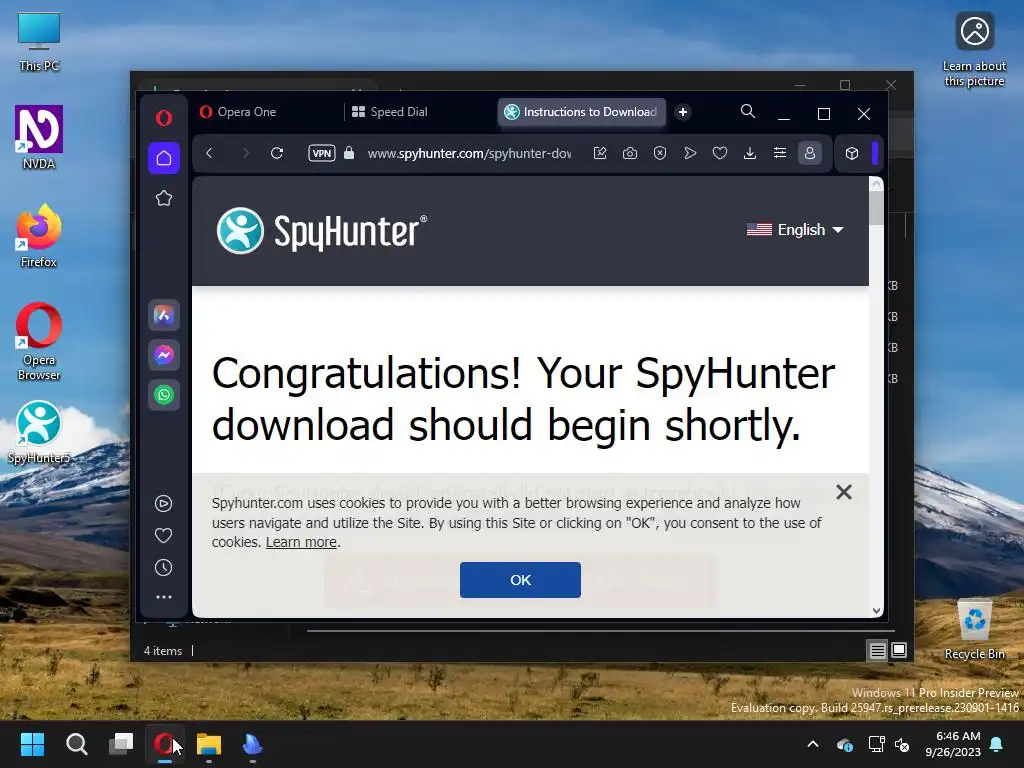The height and width of the screenshot is (768, 1024).
Task: Click the spyhunter.com address field
Action: tap(469, 153)
